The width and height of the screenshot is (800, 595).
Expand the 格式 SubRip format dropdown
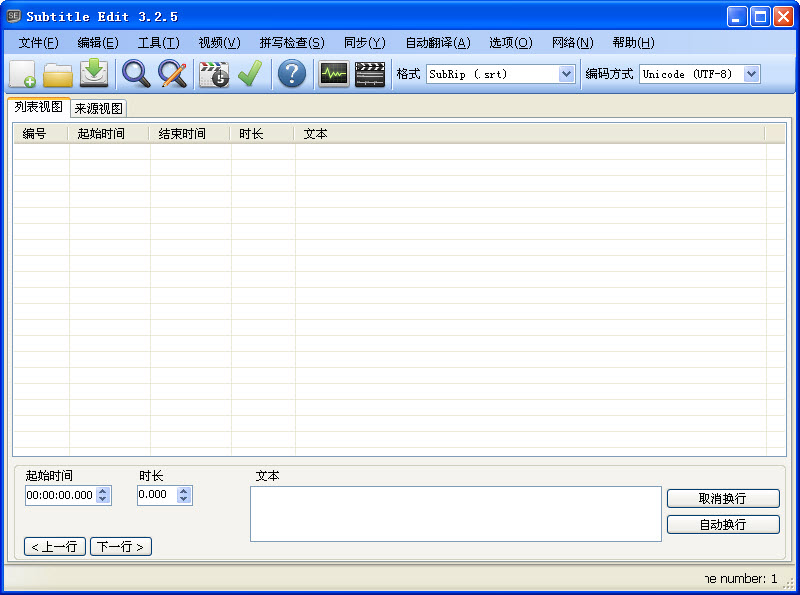pyautogui.click(x=566, y=74)
